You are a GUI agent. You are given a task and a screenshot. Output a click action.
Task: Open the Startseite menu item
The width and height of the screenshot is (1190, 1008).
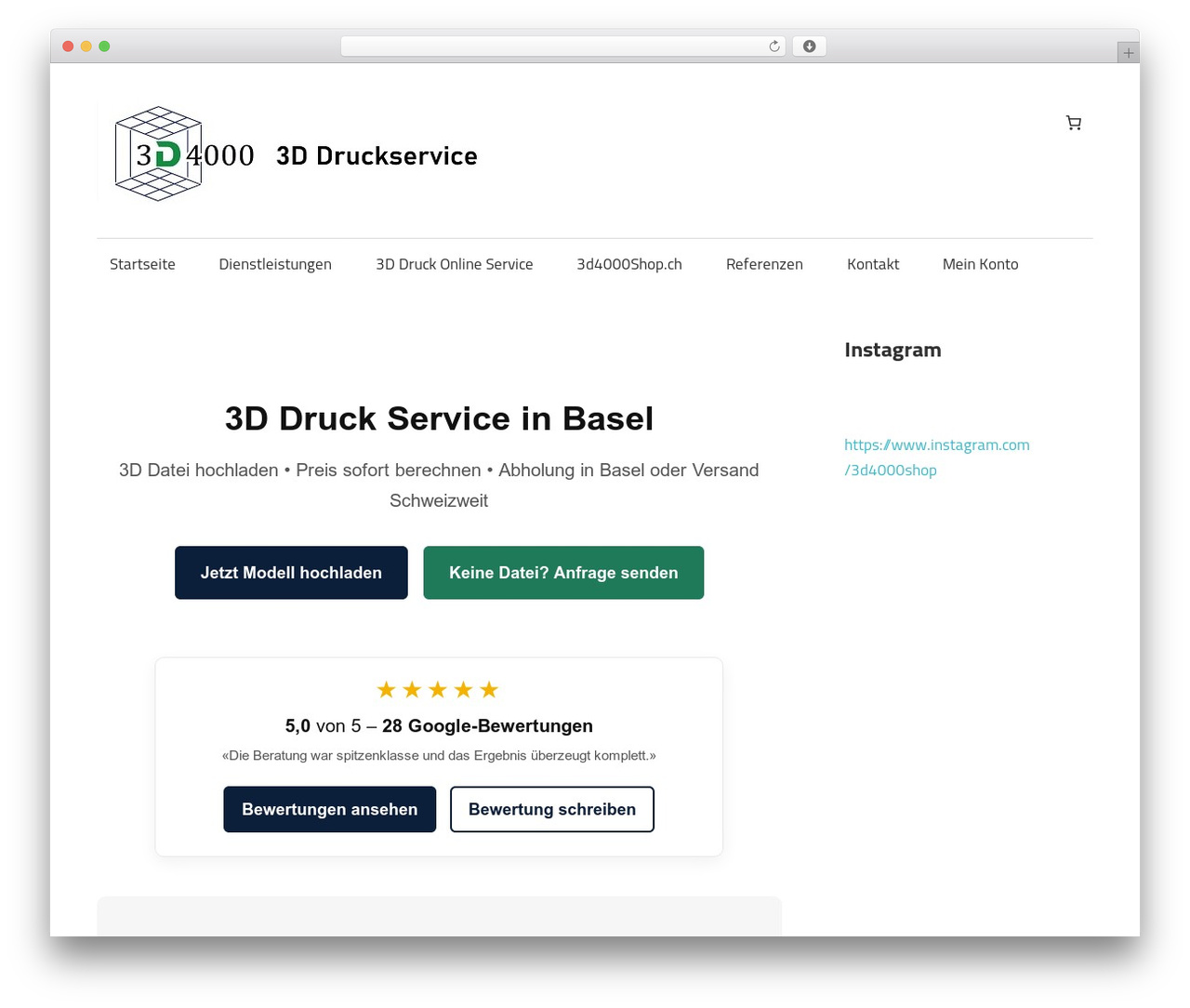142,264
